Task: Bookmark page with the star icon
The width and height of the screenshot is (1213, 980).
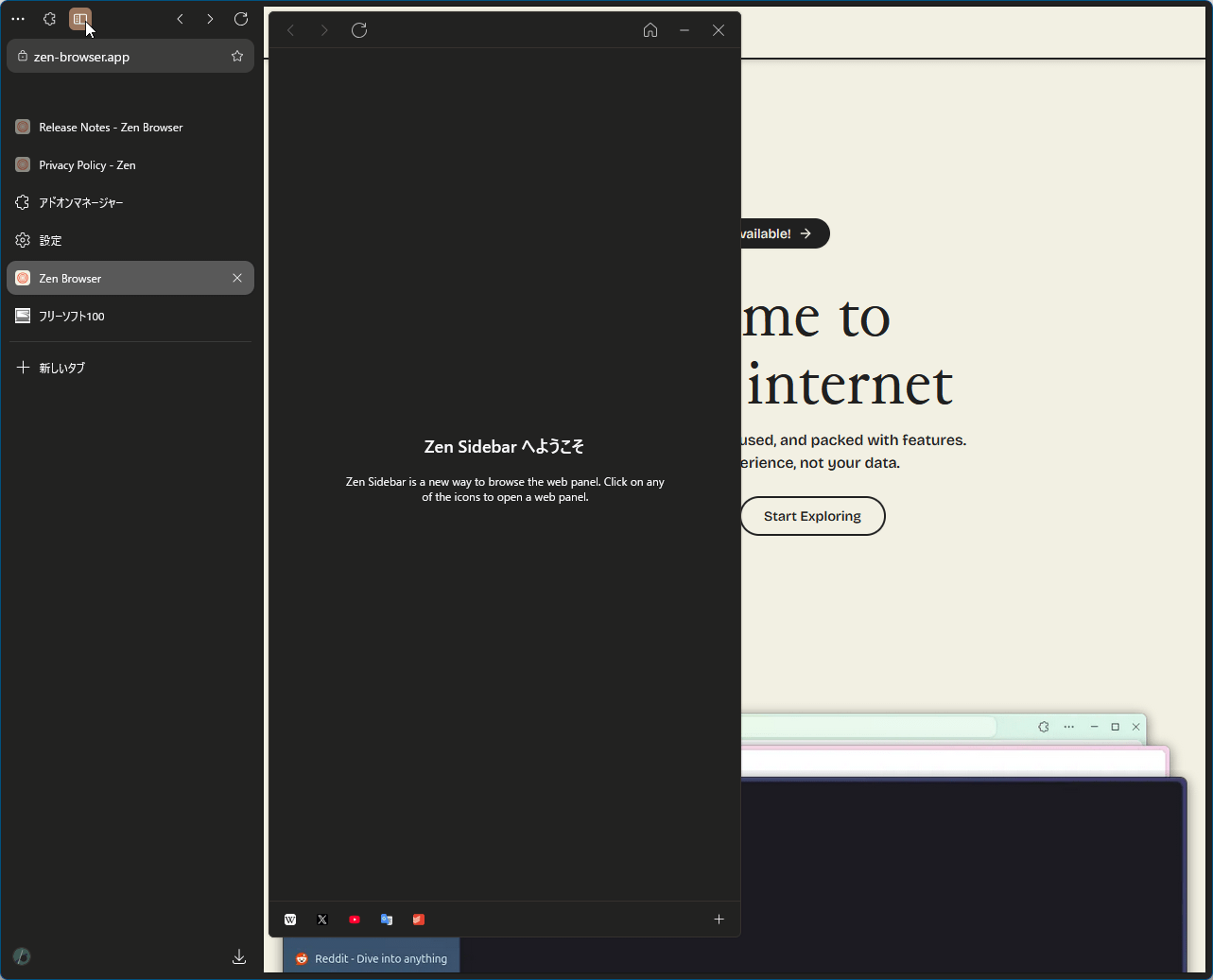Action: [237, 57]
